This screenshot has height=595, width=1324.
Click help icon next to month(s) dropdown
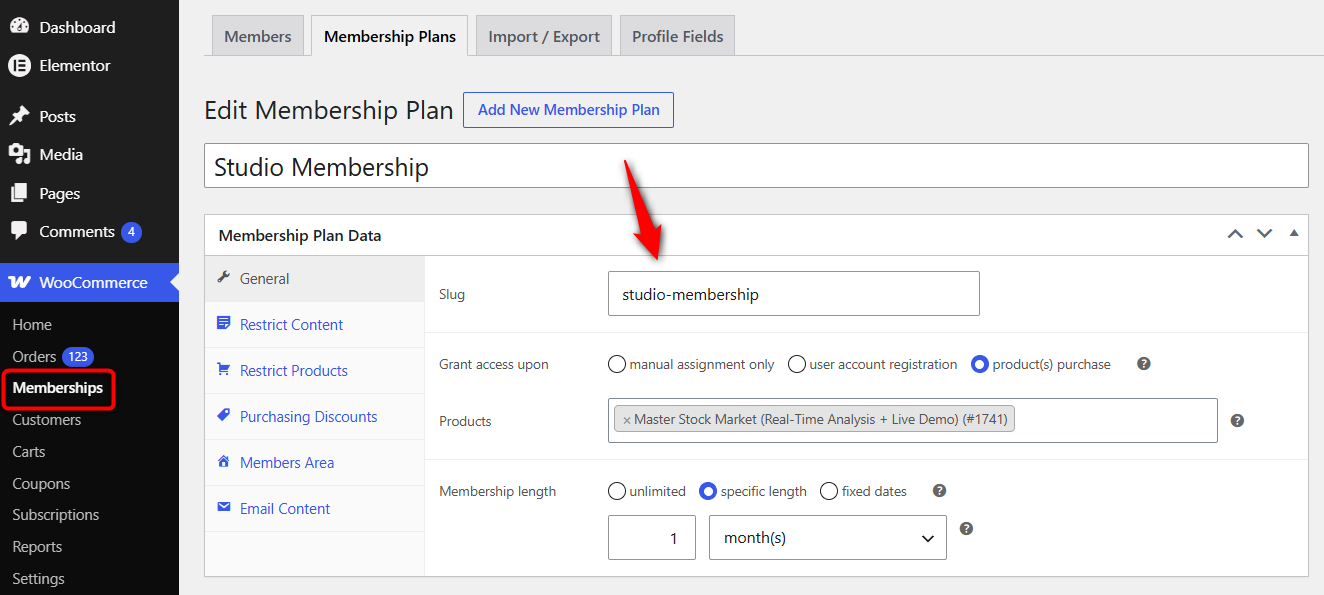(966, 529)
